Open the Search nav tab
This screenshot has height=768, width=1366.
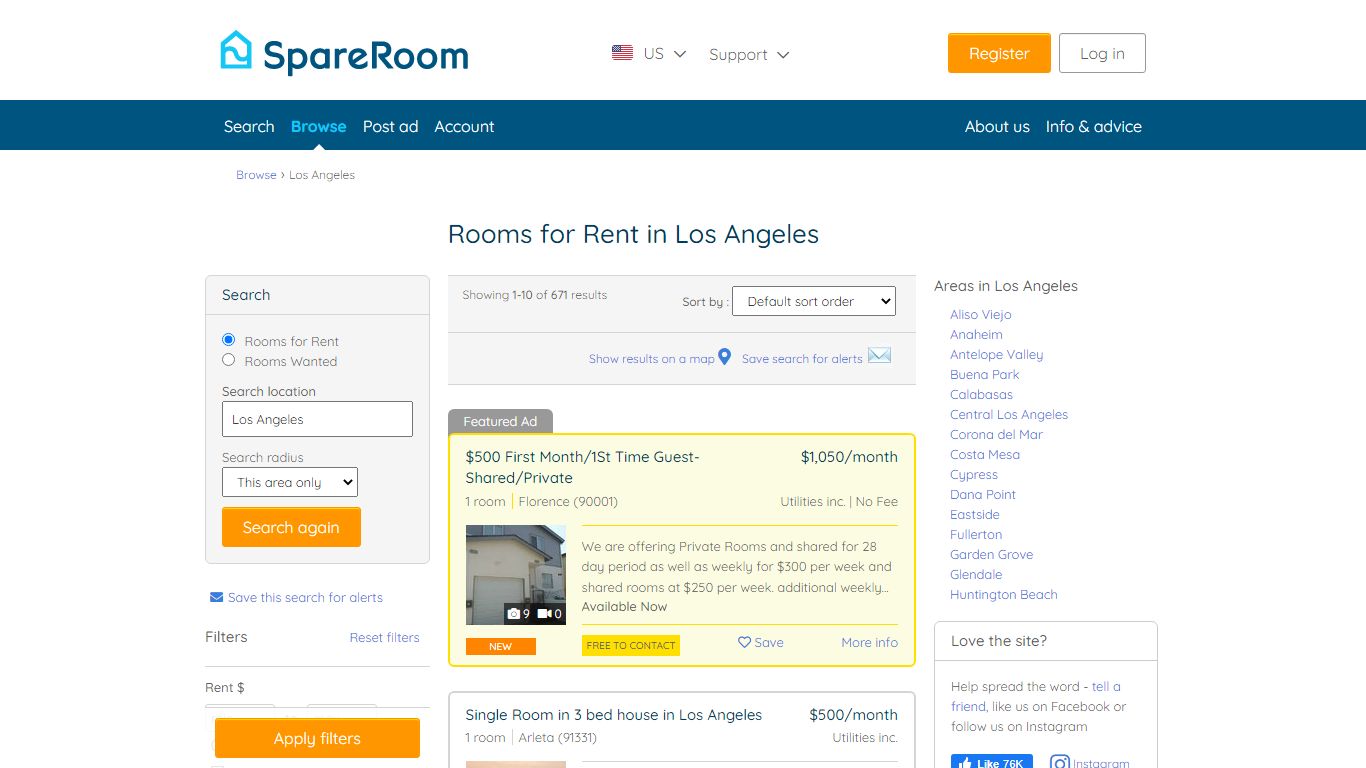point(249,126)
